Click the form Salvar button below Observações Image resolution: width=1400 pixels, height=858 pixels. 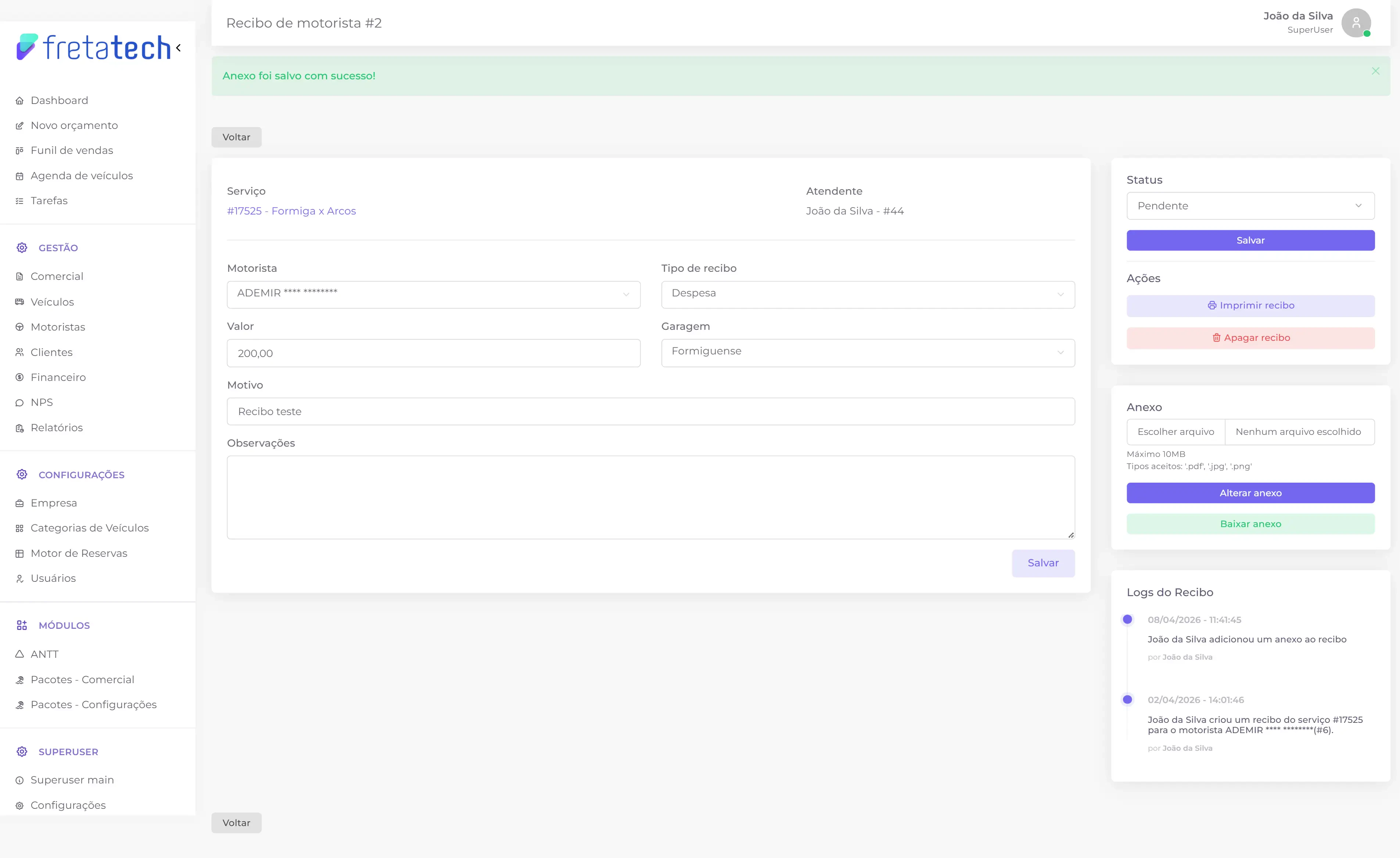(x=1043, y=563)
